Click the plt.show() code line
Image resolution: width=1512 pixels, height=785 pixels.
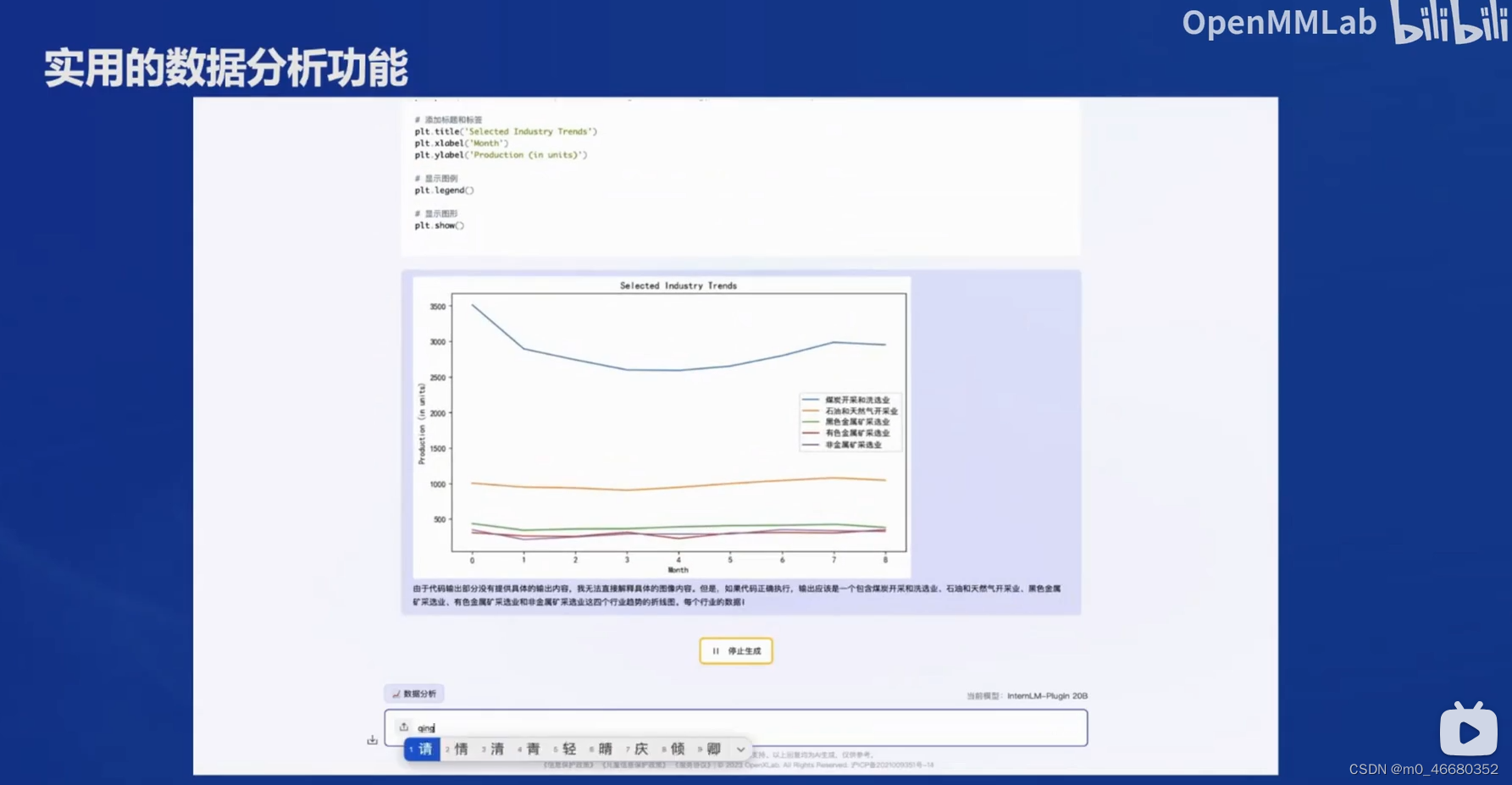[440, 226]
